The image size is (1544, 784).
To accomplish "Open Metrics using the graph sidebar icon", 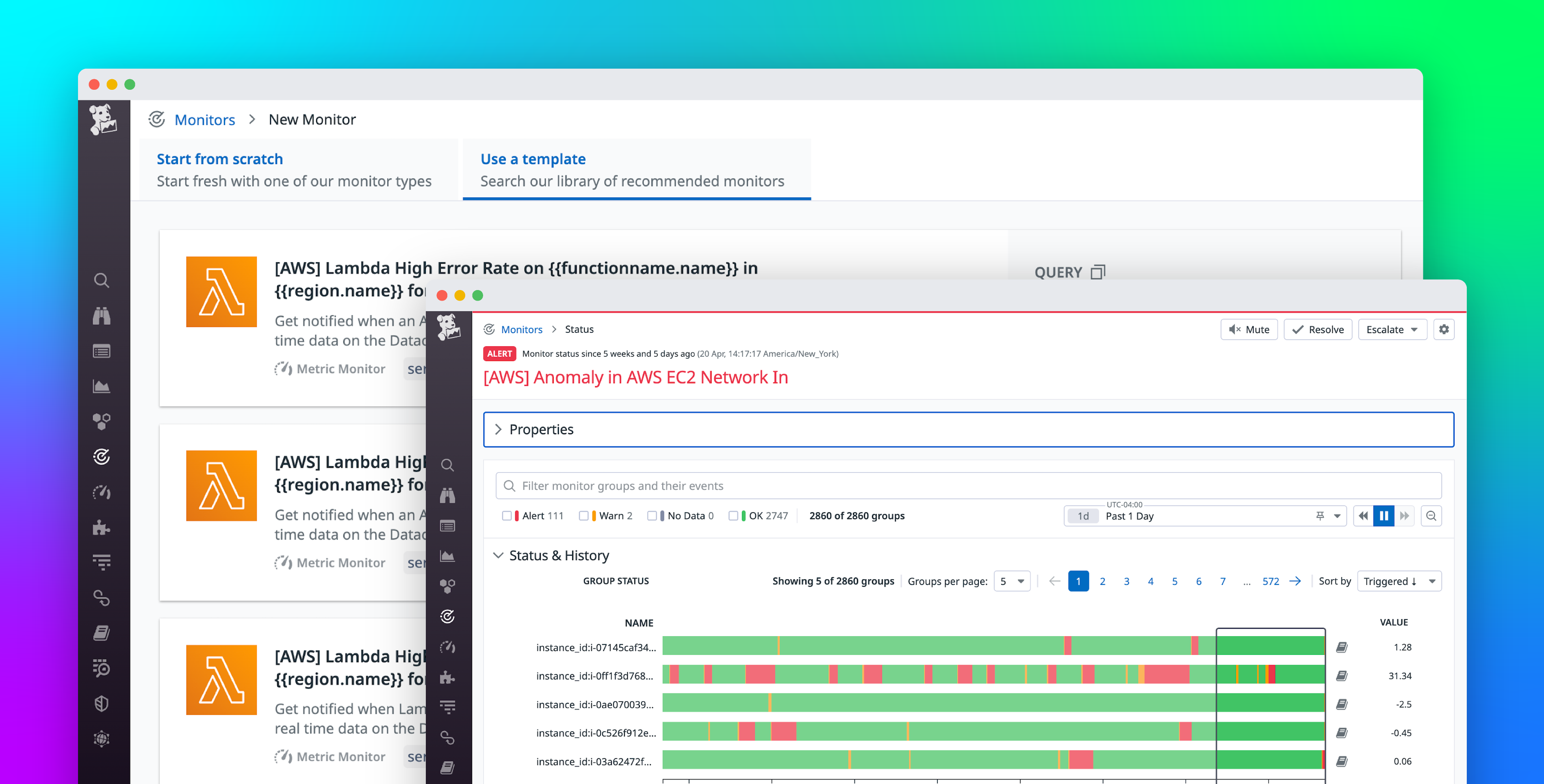I will (x=102, y=387).
